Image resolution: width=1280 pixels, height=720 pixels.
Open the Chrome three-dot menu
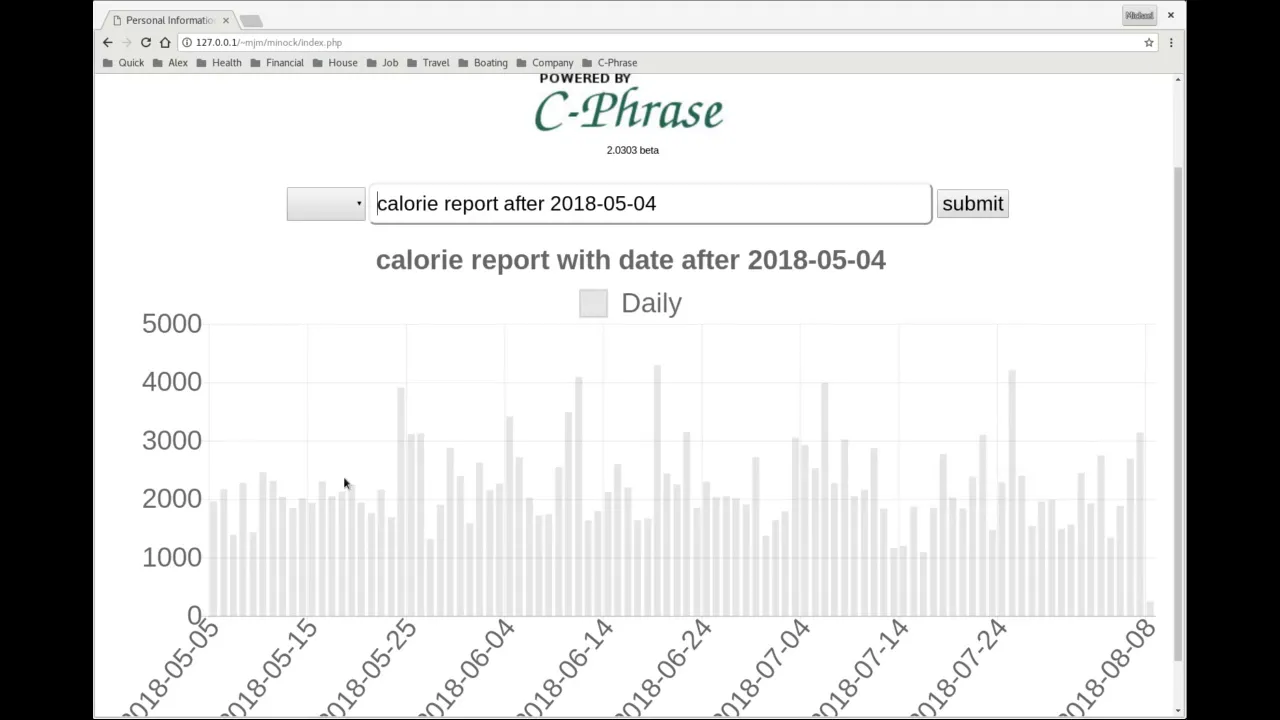tap(1171, 42)
